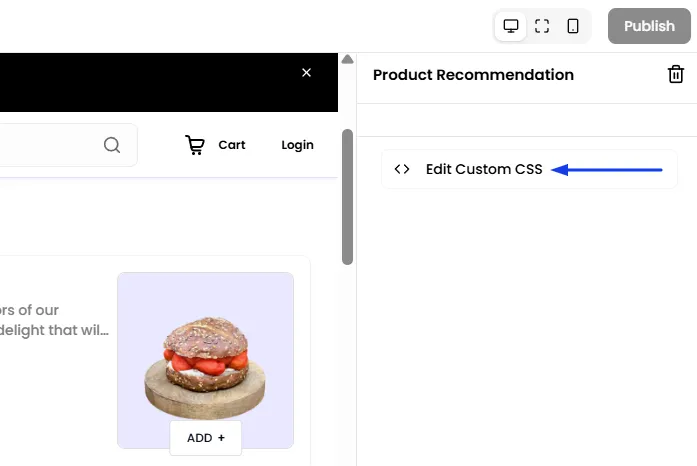Screen dimensions: 697x466
Task: Switch to desktop preview mode
Action: tap(510, 26)
